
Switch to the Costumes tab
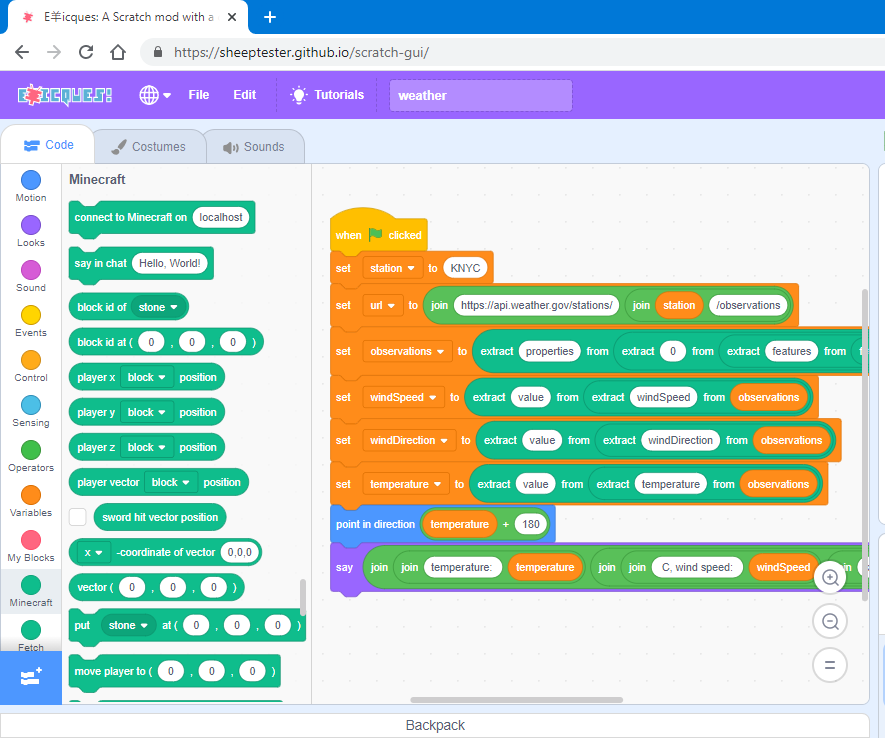coord(148,145)
